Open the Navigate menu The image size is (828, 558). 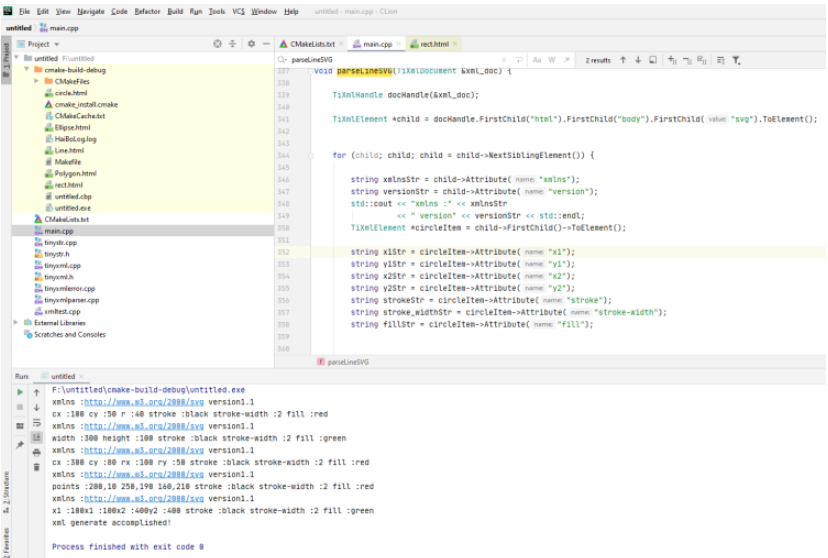91,11
